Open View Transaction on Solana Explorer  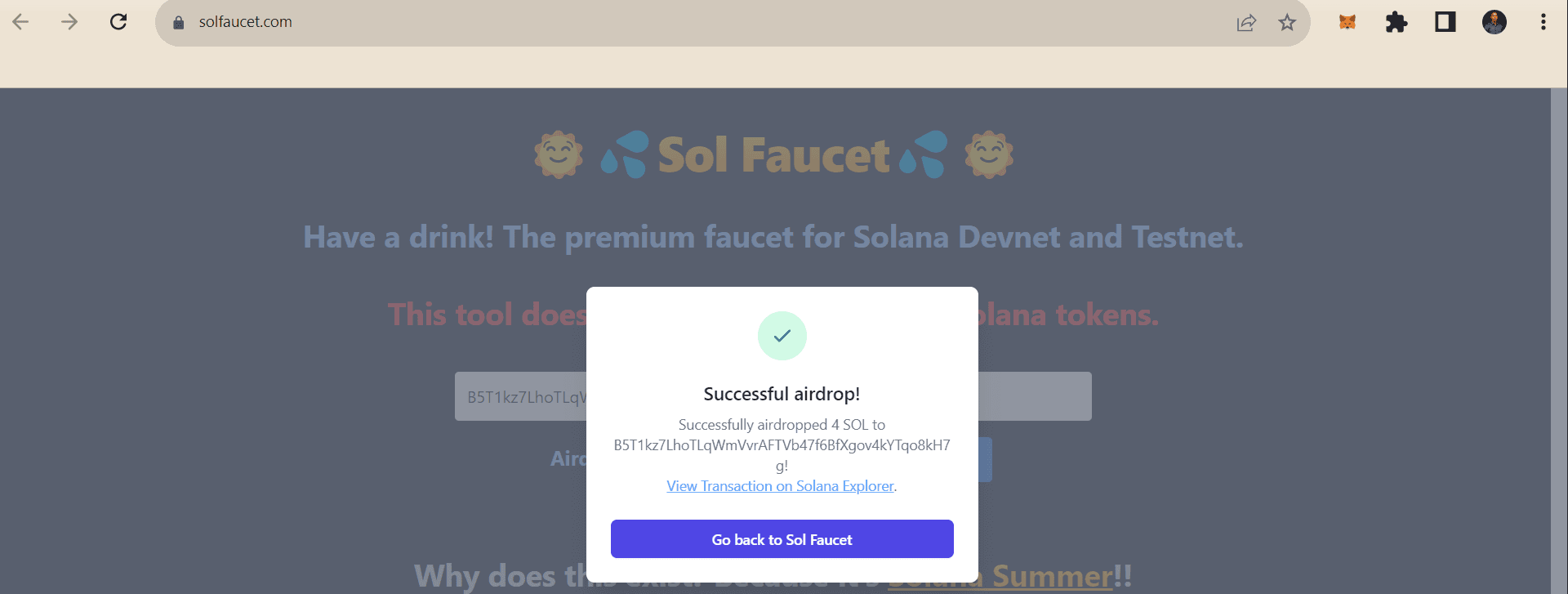tap(779, 485)
